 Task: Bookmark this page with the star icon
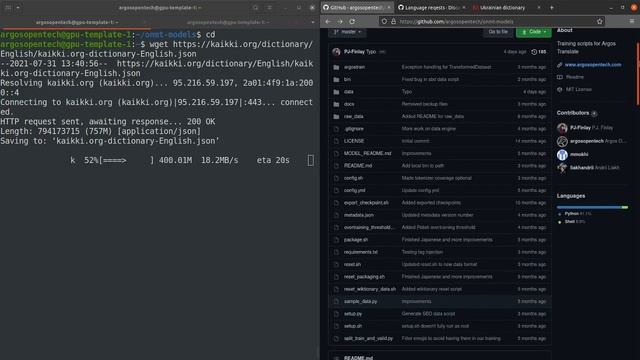click(x=600, y=21)
